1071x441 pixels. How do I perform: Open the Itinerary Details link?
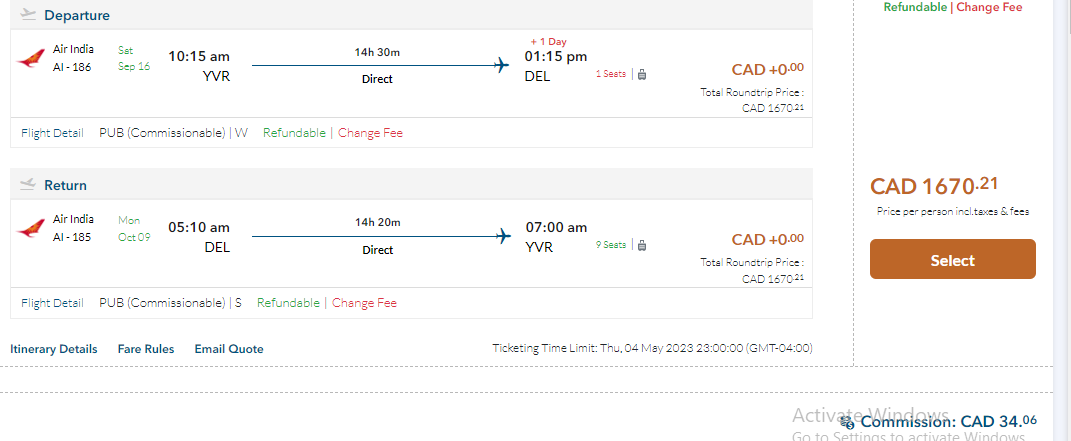click(54, 349)
